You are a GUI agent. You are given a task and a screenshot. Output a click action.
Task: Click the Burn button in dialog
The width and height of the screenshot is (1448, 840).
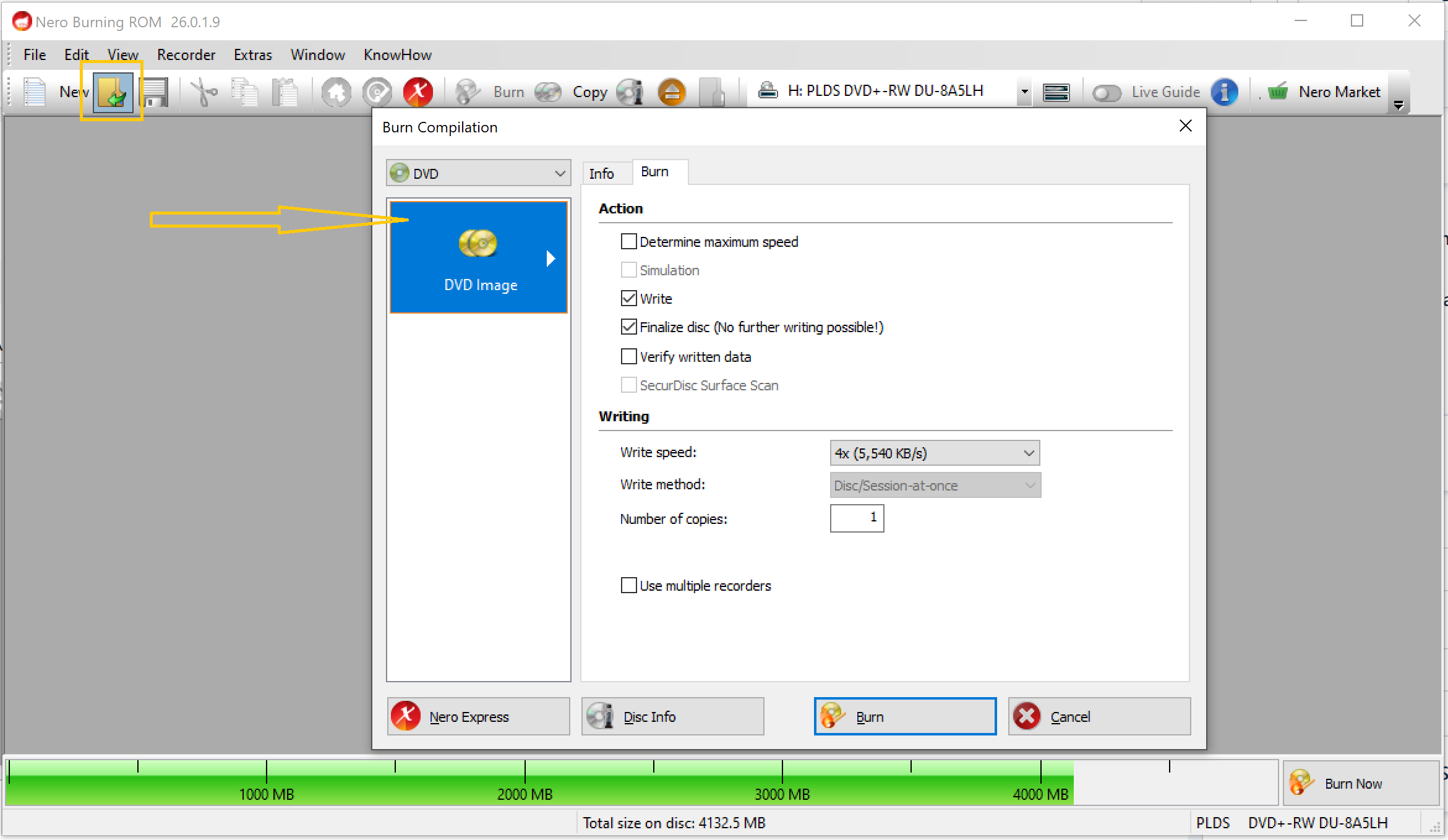(905, 716)
